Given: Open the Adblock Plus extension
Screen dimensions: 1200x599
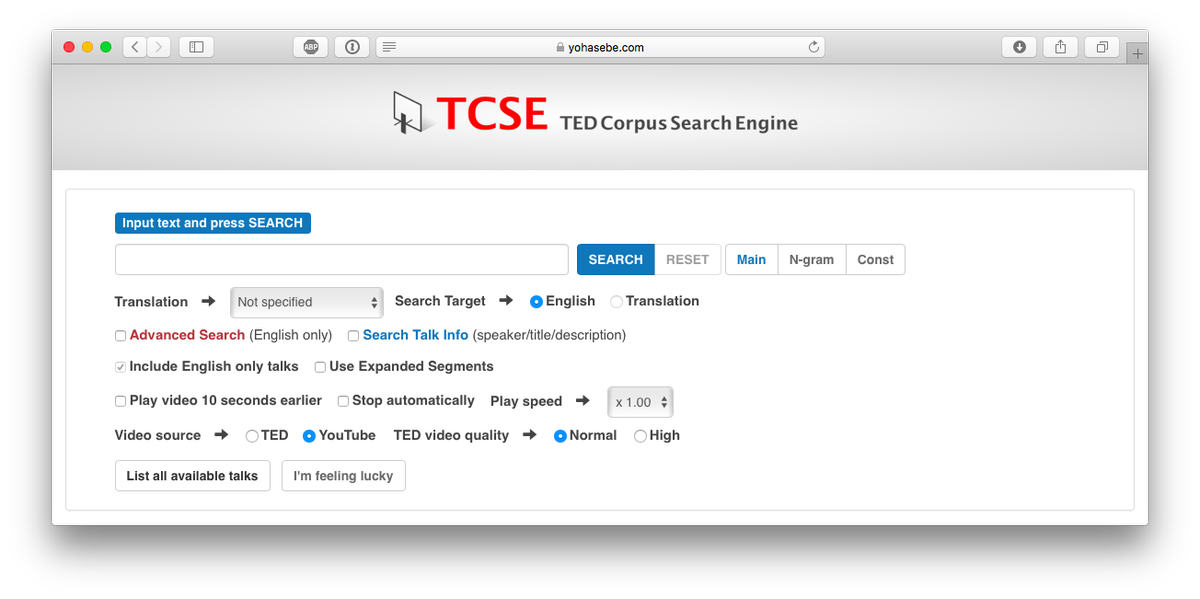Looking at the screenshot, I should pyautogui.click(x=311, y=47).
